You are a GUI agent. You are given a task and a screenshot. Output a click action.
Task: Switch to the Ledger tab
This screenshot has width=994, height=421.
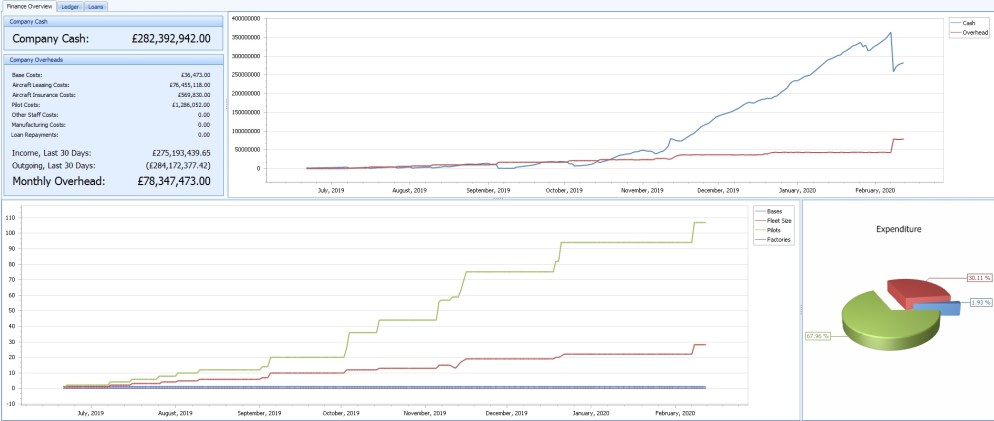point(71,6)
